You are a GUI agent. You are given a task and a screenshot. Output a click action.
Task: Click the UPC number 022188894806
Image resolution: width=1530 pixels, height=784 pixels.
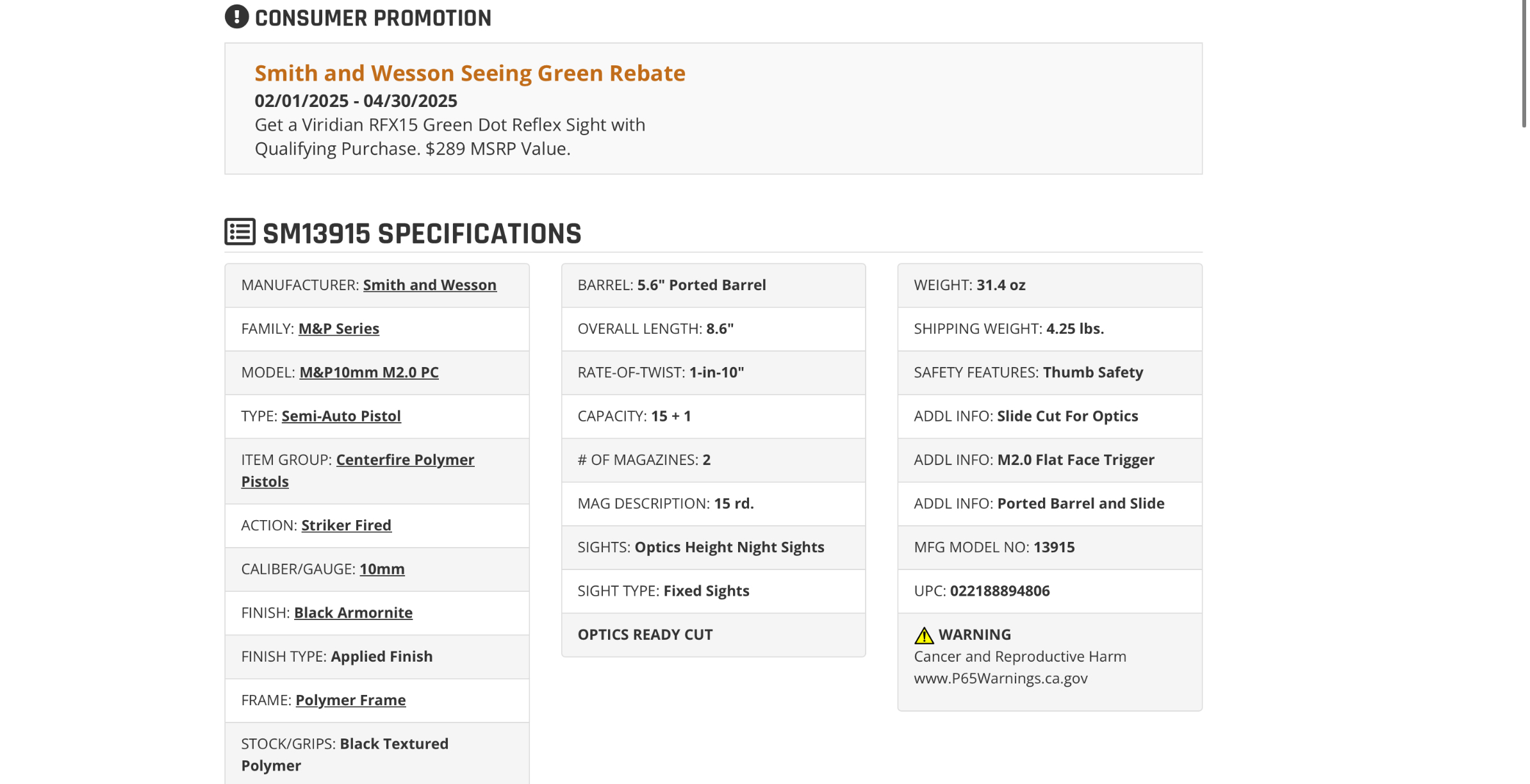click(999, 591)
